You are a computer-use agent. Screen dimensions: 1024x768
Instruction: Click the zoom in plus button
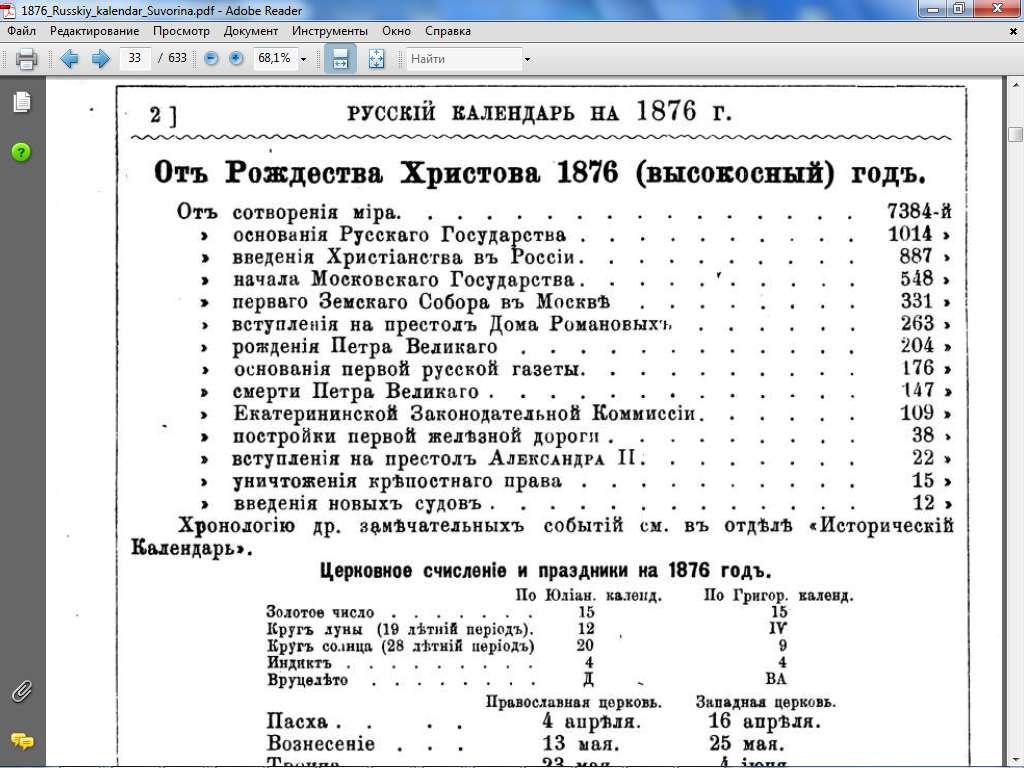pos(236,59)
